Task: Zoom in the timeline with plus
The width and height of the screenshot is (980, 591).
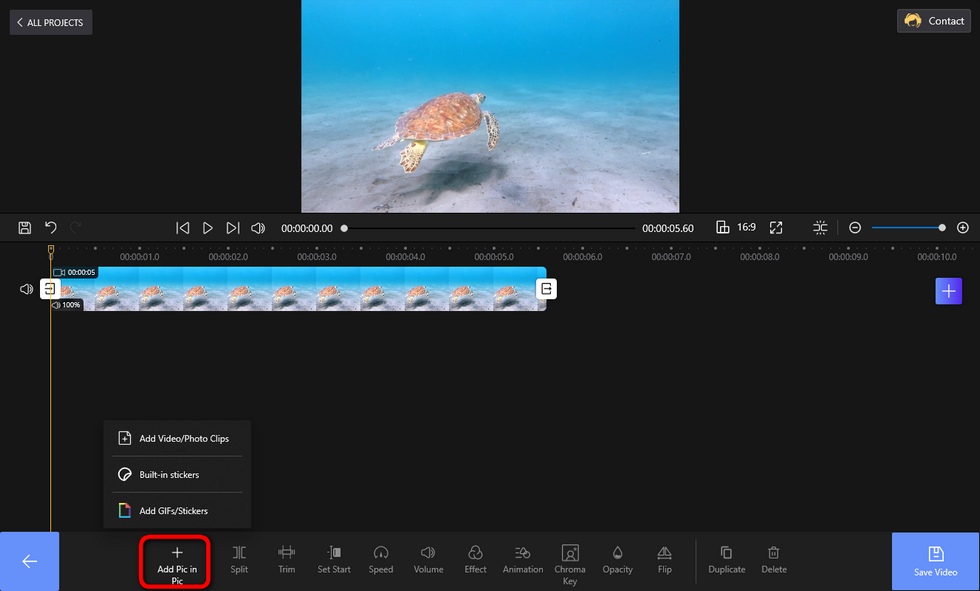Action: (x=962, y=227)
